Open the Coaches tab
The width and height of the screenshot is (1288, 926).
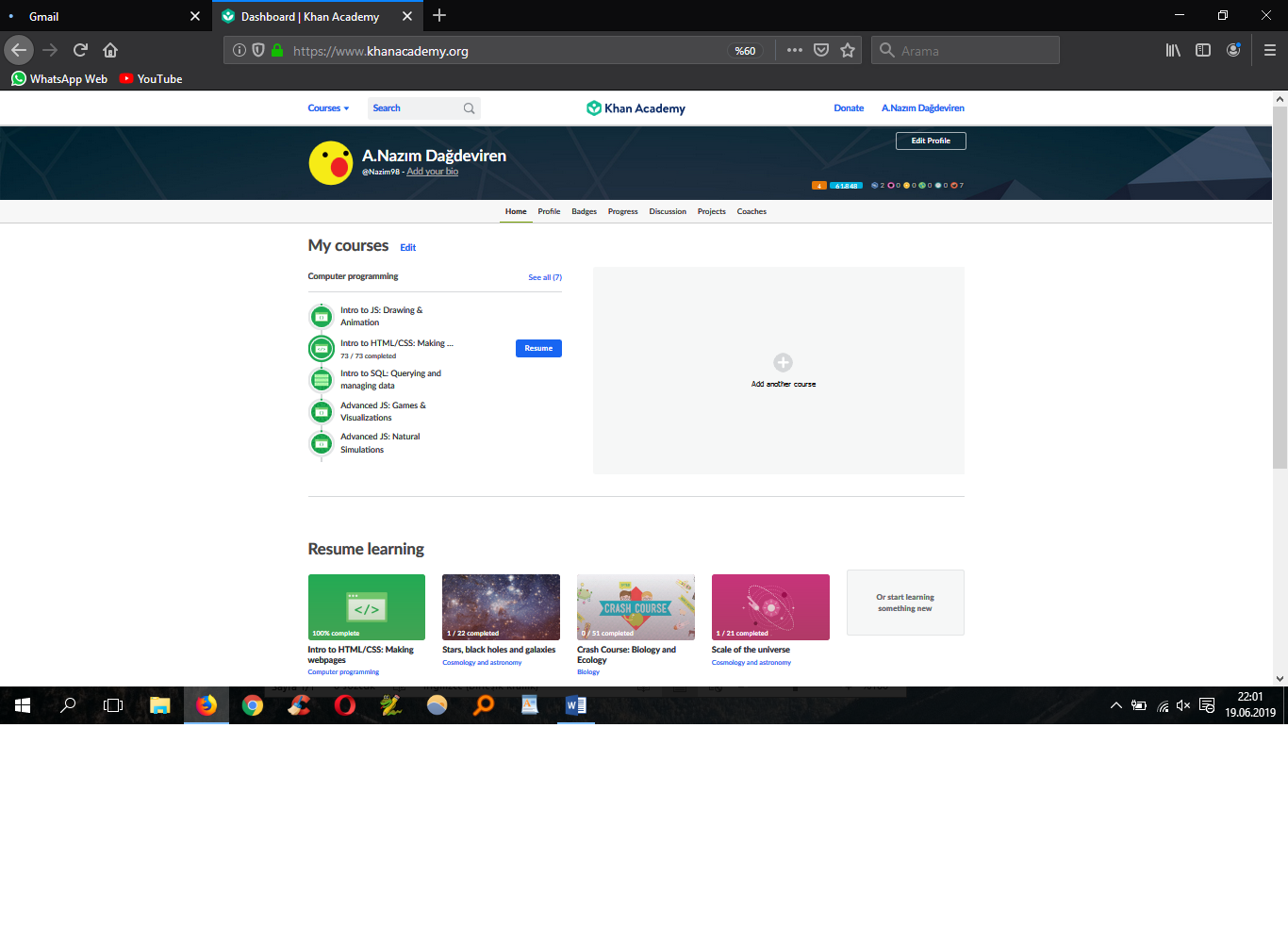coord(751,211)
